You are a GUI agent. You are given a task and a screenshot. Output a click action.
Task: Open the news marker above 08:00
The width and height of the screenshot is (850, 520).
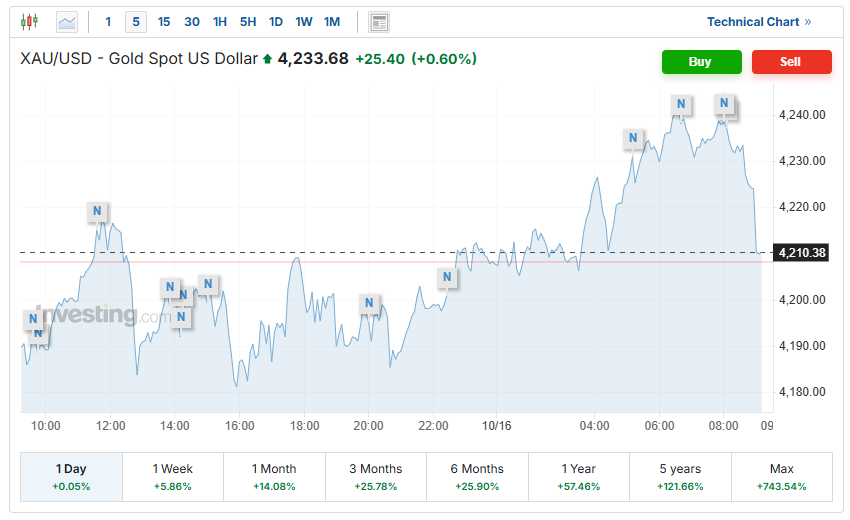724,103
